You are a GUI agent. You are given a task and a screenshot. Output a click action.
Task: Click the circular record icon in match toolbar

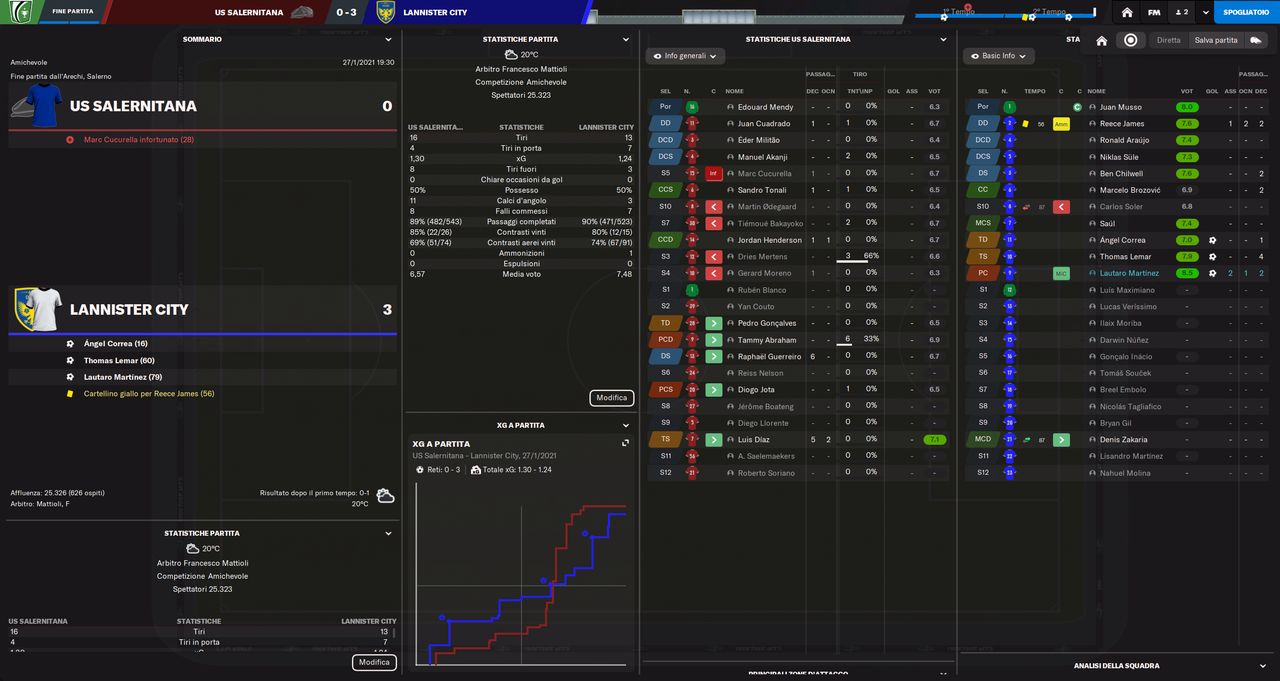click(x=1131, y=41)
